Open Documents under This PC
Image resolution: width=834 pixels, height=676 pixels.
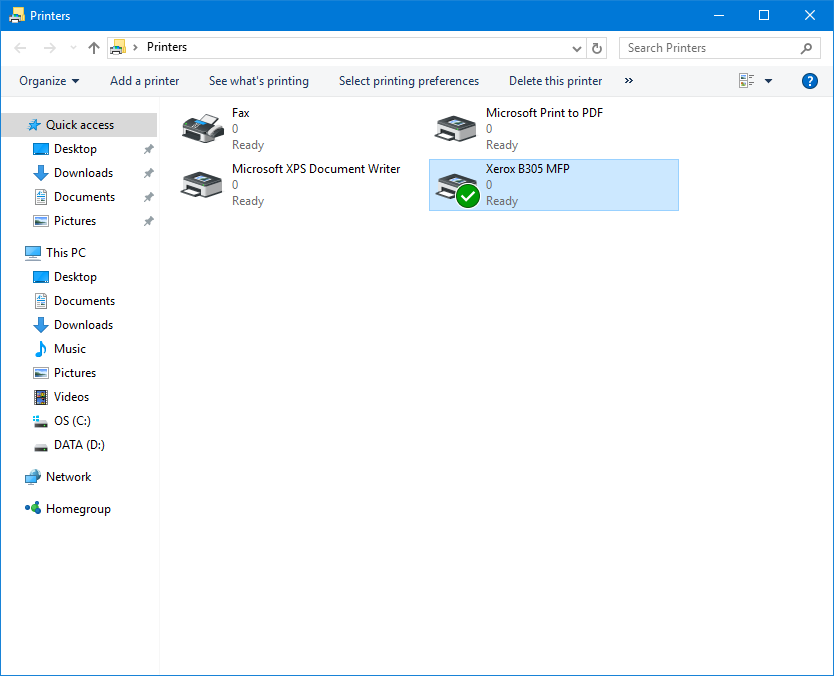(85, 301)
